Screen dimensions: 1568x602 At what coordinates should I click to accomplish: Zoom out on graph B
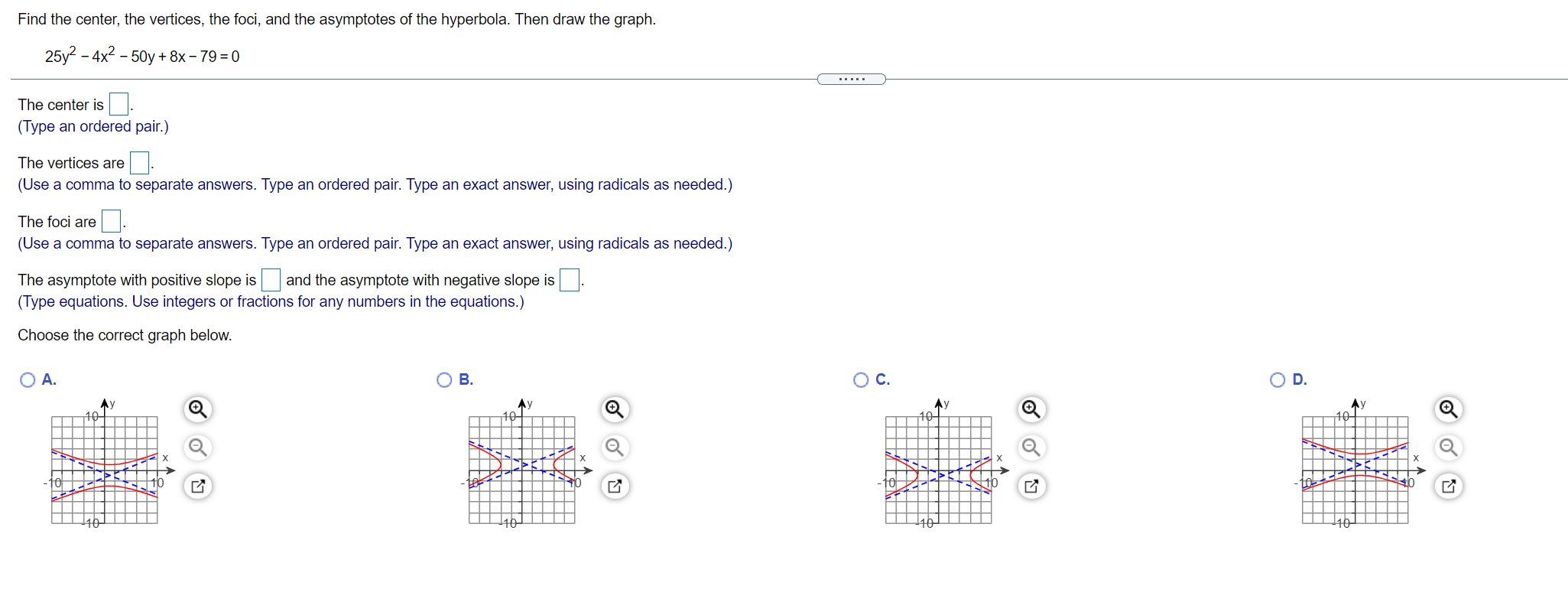[x=614, y=447]
